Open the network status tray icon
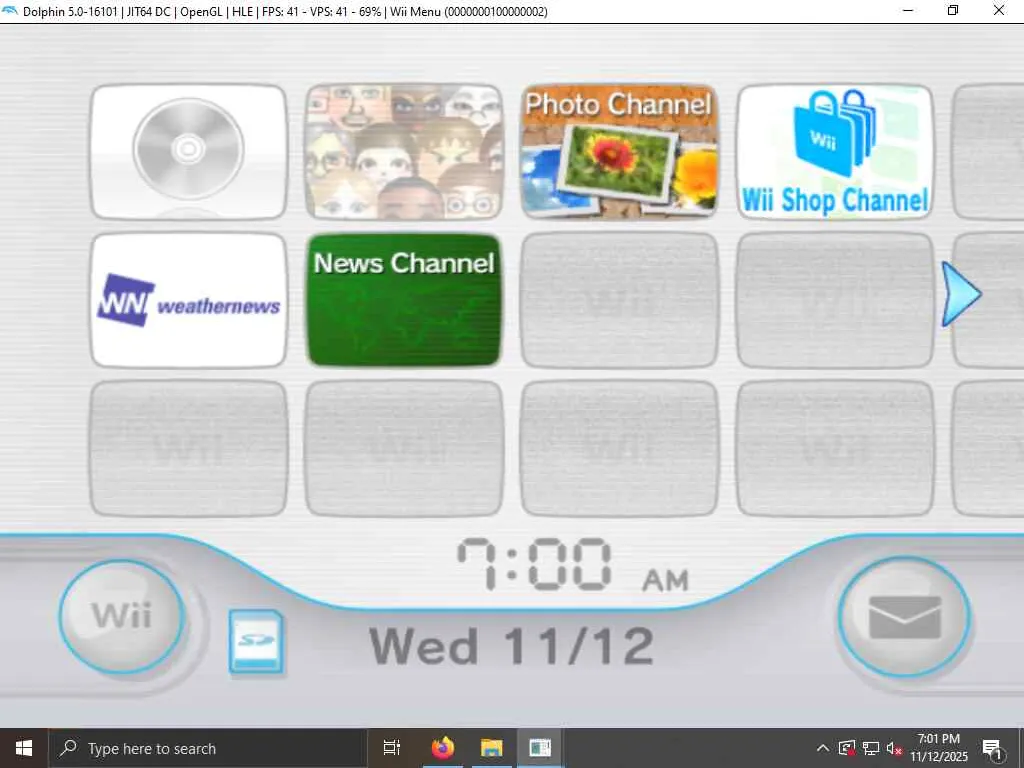This screenshot has width=1024, height=768. tap(871, 748)
